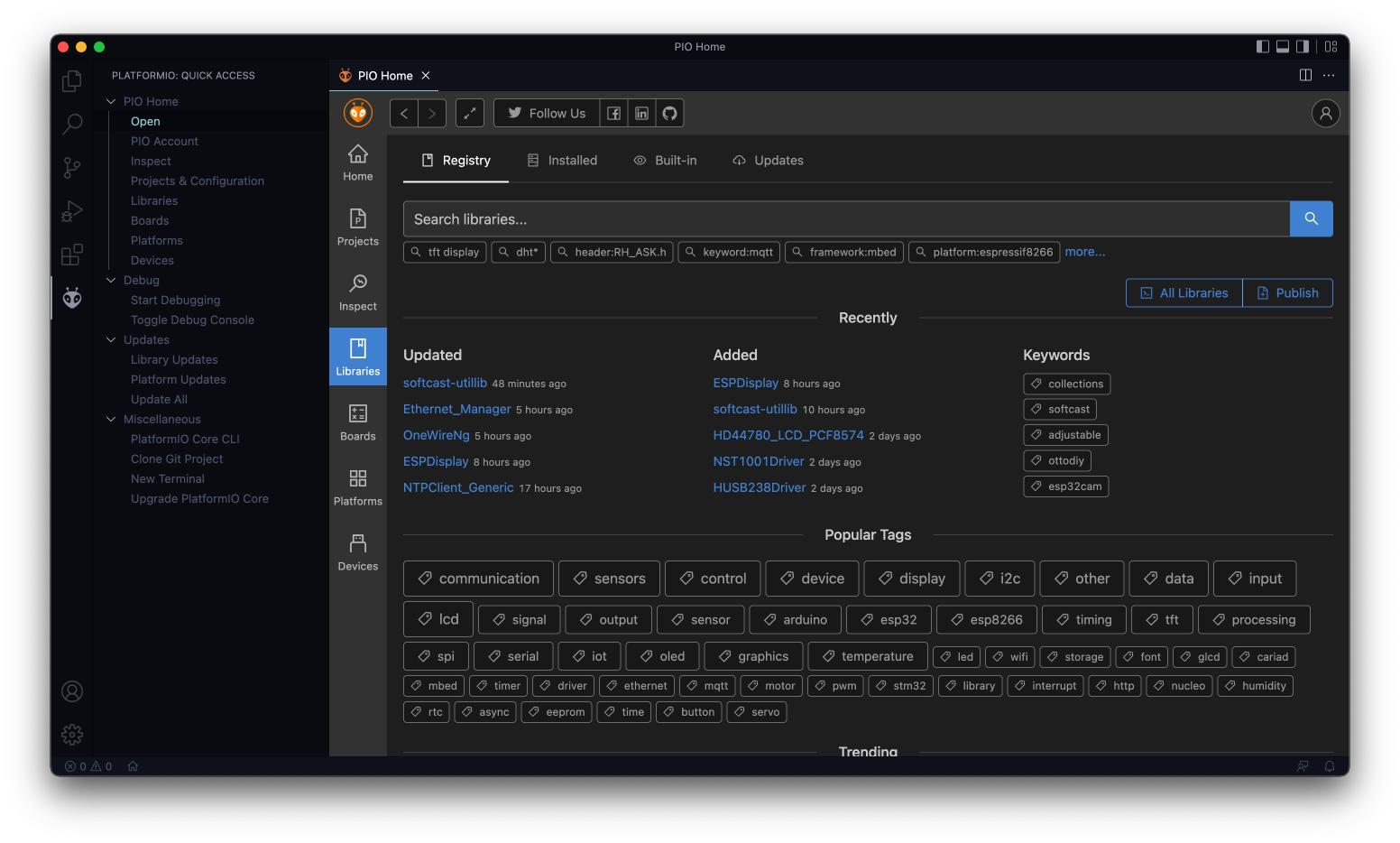The width and height of the screenshot is (1400, 843).
Task: Click the All Libraries button
Action: (1184, 292)
